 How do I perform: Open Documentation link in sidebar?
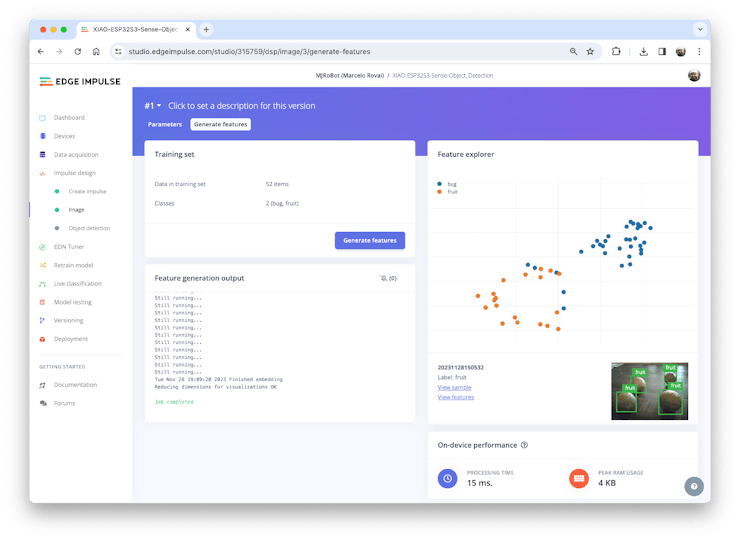tap(75, 385)
